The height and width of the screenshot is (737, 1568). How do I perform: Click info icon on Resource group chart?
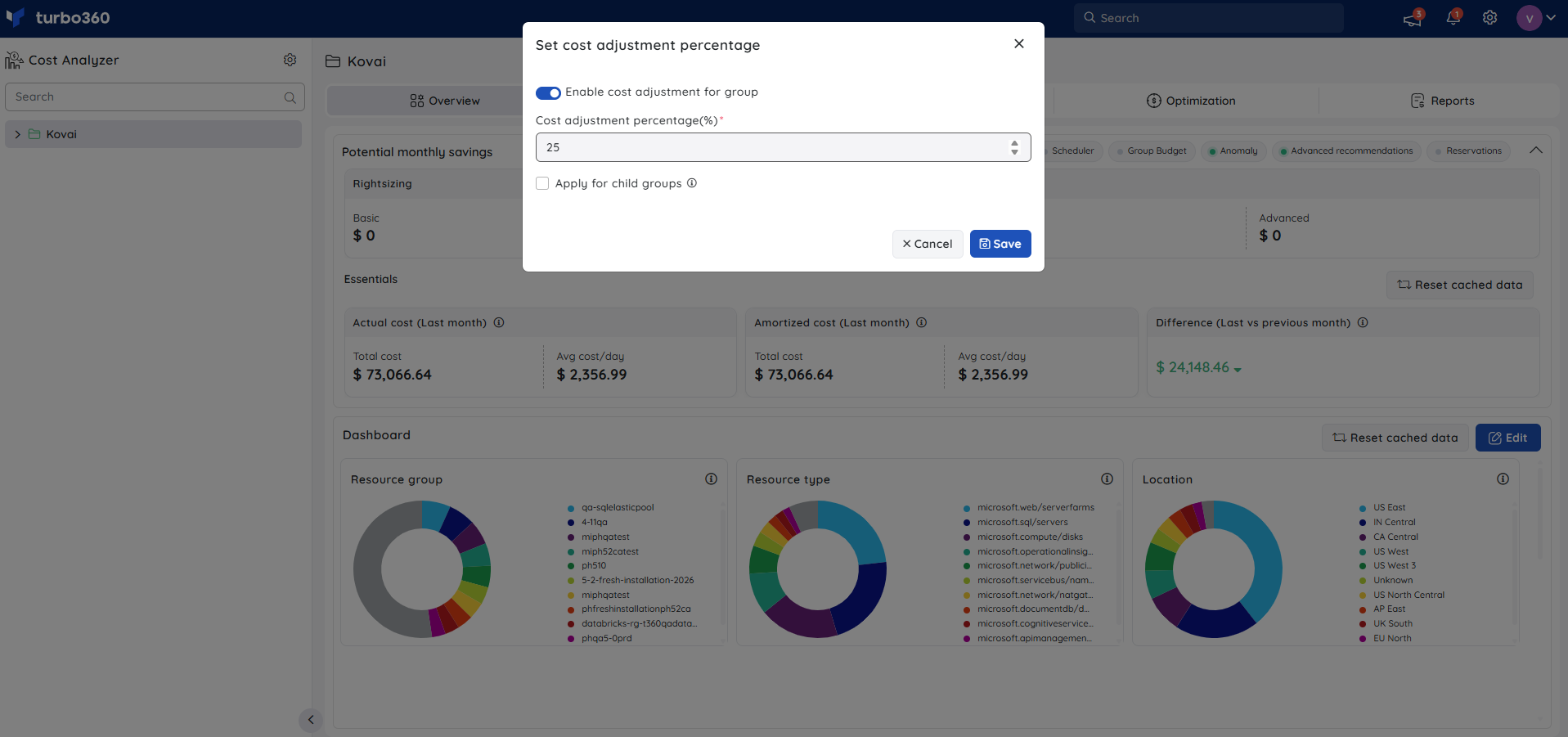pos(712,479)
